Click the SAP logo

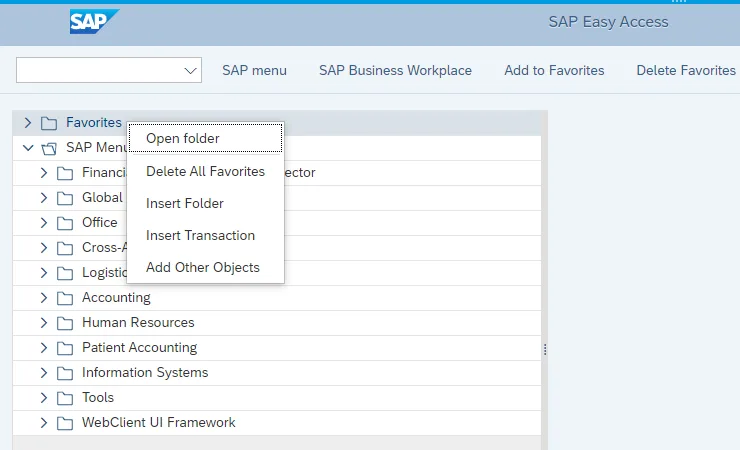click(94, 22)
